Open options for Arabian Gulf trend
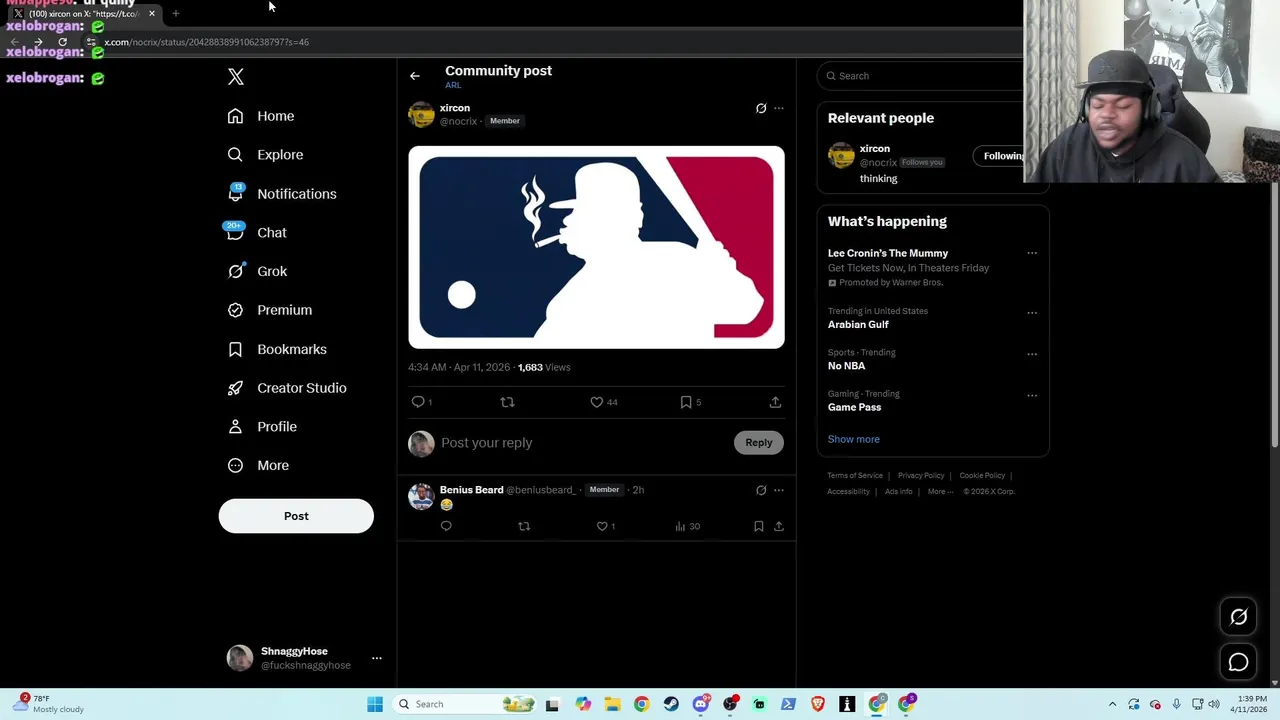The width and height of the screenshot is (1280, 720). (x=1032, y=312)
